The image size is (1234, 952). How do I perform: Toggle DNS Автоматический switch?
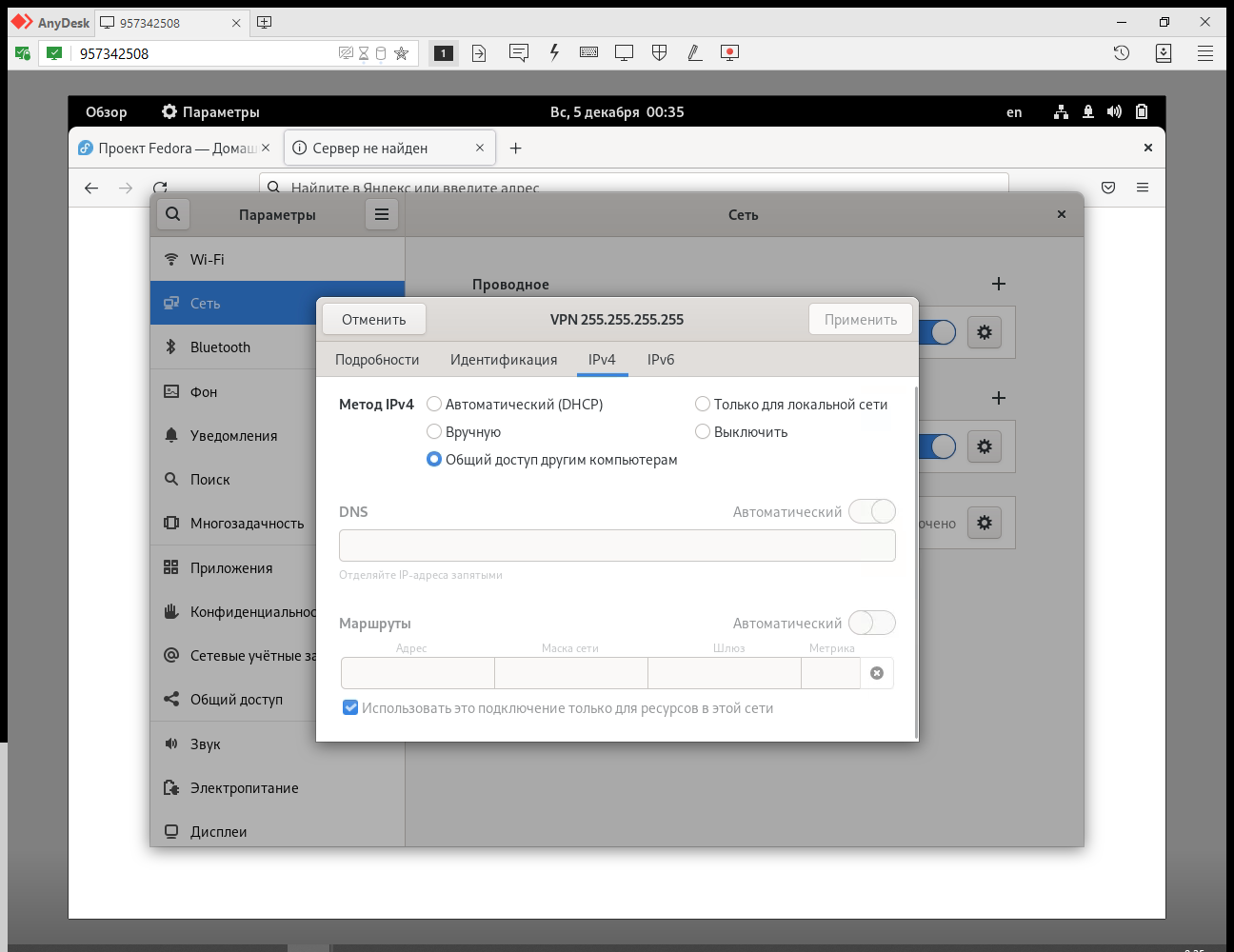872,511
